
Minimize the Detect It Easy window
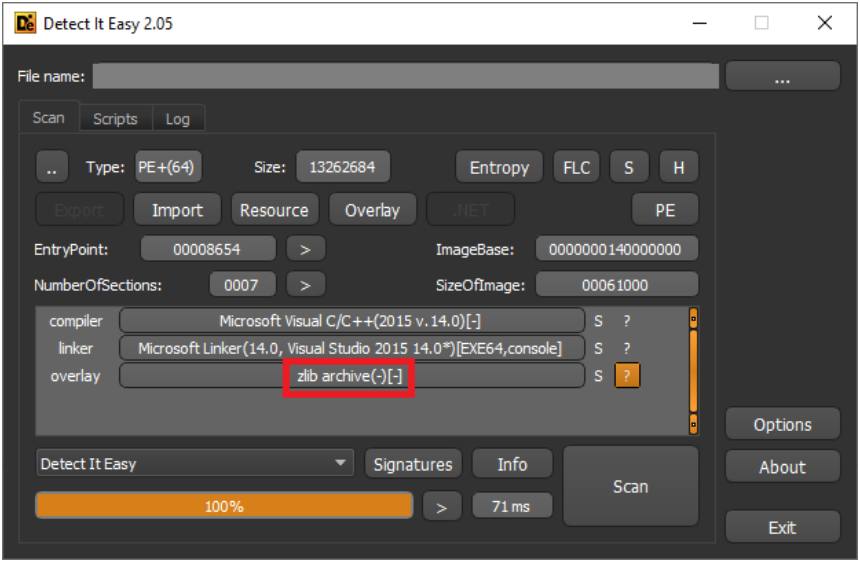point(699,23)
